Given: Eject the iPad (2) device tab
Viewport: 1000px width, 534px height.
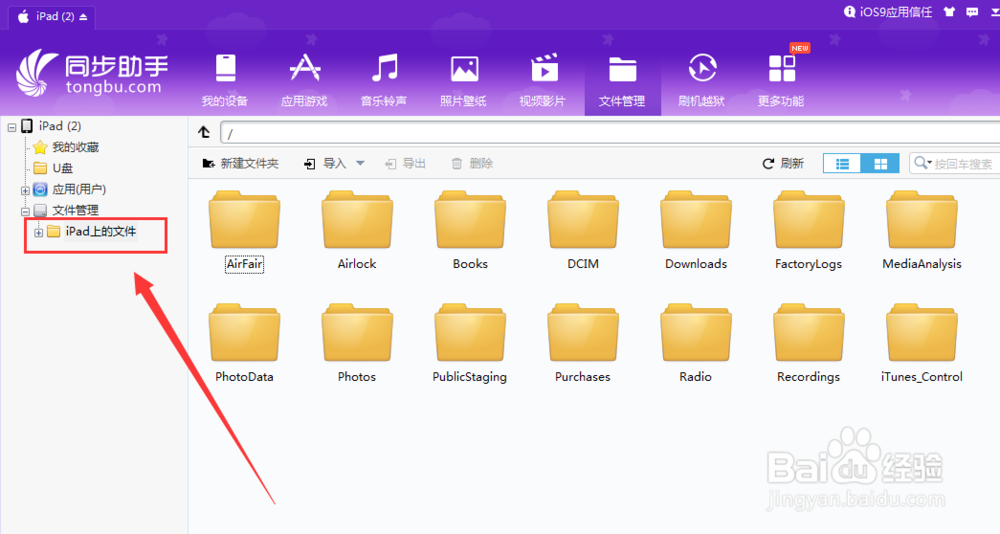Looking at the screenshot, I should tap(84, 17).
